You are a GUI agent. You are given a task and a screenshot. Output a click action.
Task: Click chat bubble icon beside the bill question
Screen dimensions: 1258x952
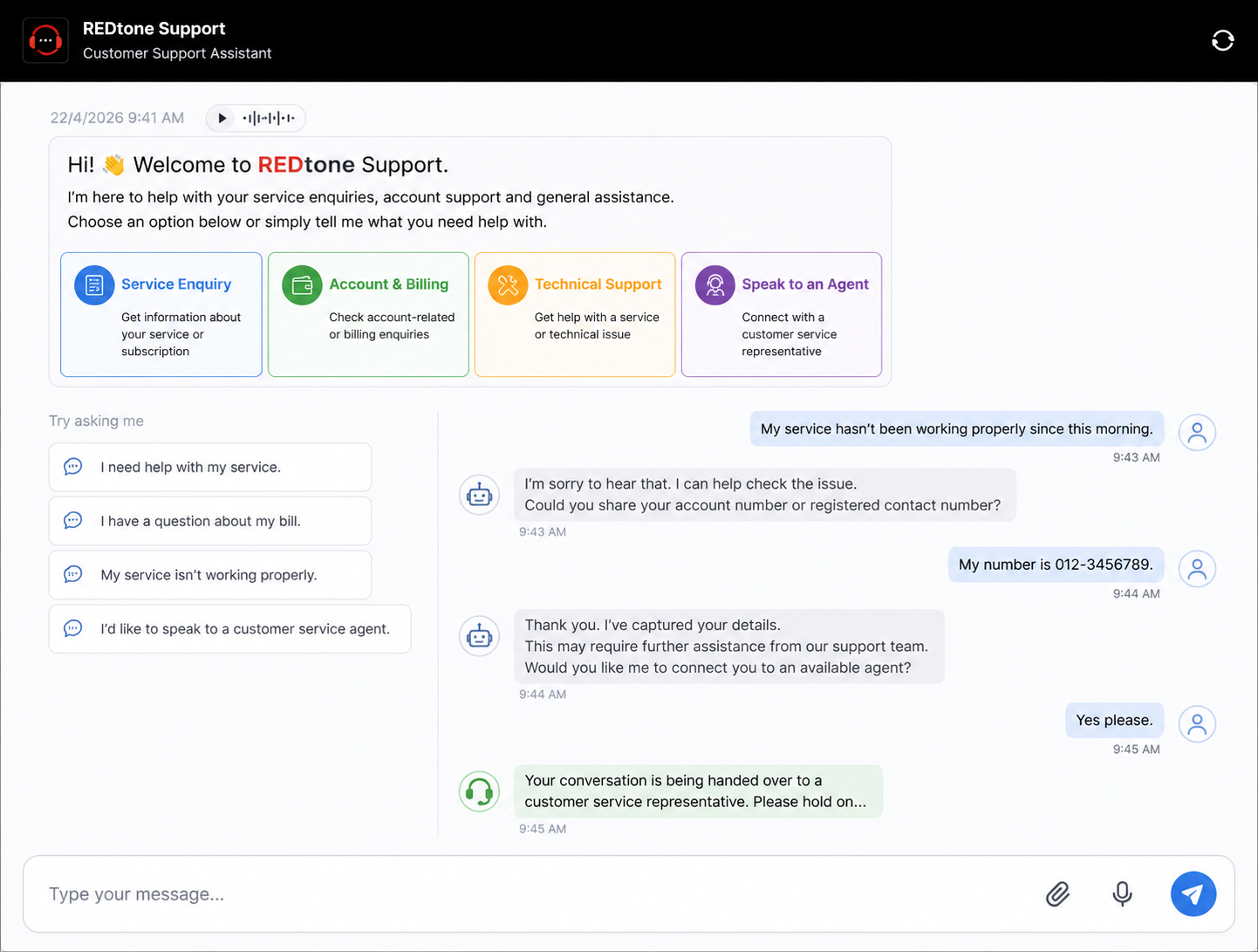[x=73, y=521]
